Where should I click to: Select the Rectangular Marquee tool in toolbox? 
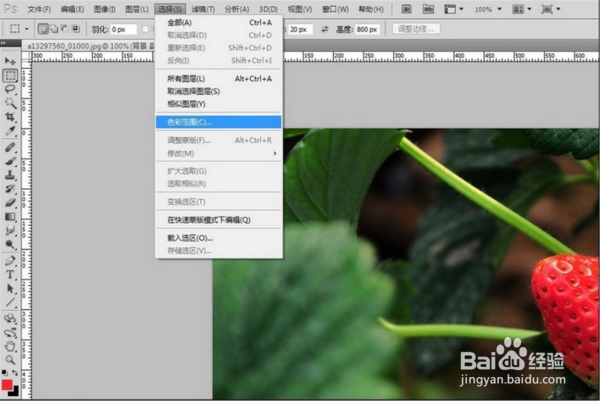point(10,75)
